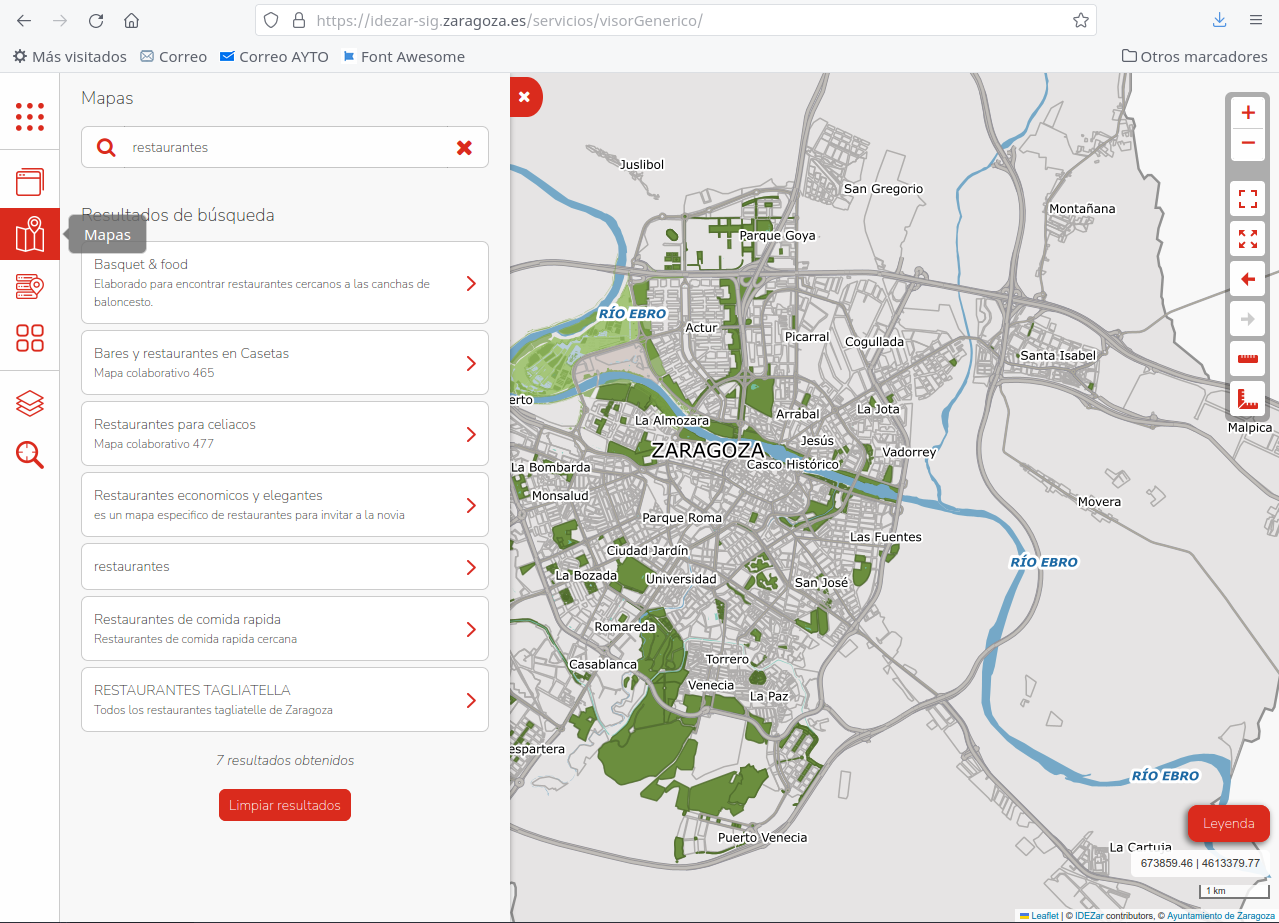The height and width of the screenshot is (923, 1279).
Task: Select the area measurement tool
Action: click(1247, 399)
